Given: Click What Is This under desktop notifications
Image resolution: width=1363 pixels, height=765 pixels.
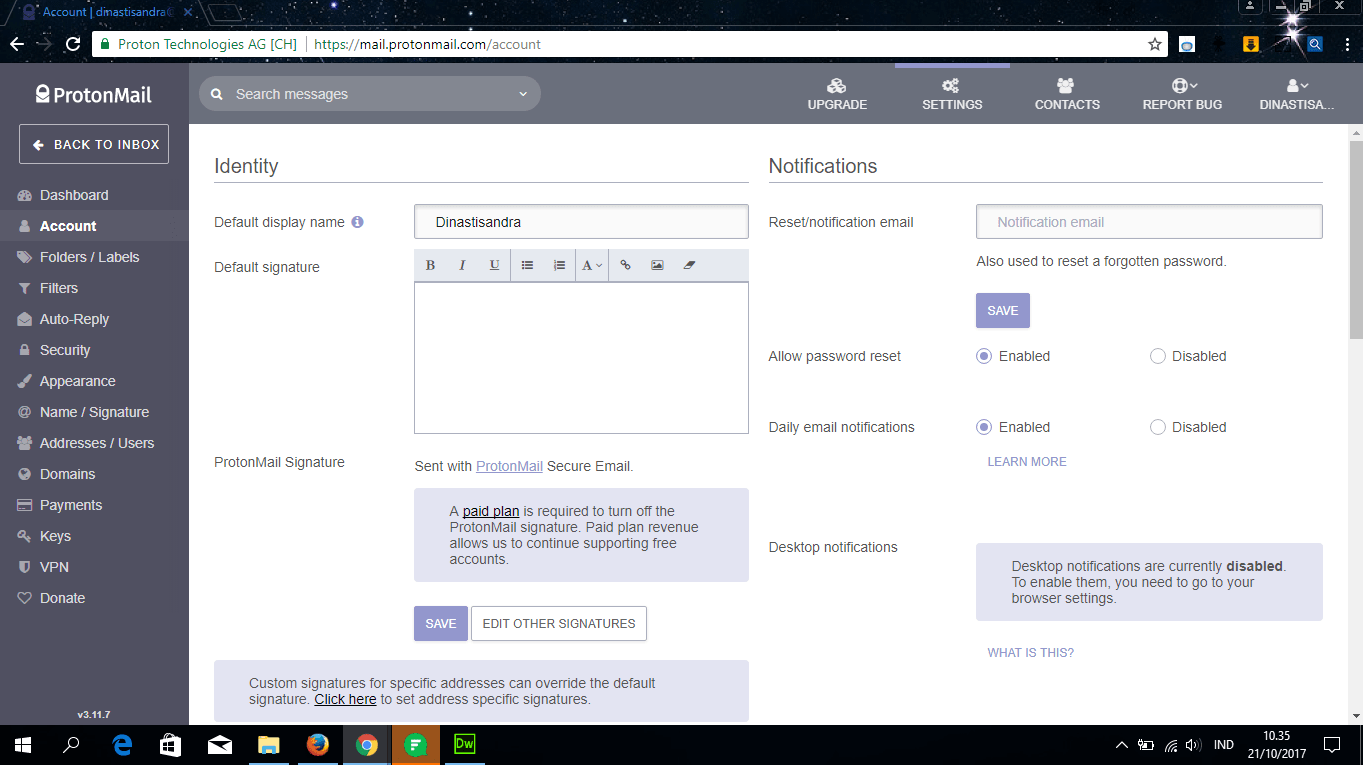Looking at the screenshot, I should 1030,653.
